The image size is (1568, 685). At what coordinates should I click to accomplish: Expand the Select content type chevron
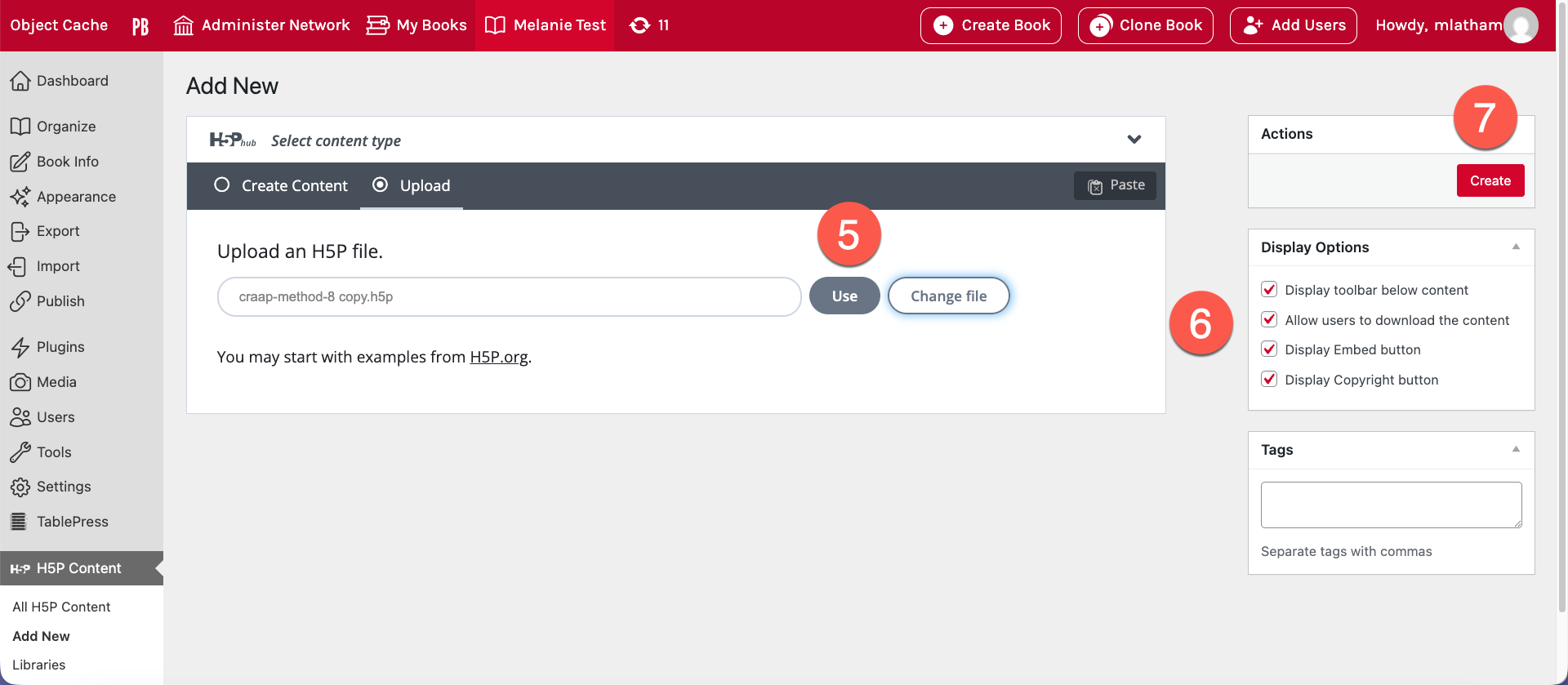point(1134,140)
